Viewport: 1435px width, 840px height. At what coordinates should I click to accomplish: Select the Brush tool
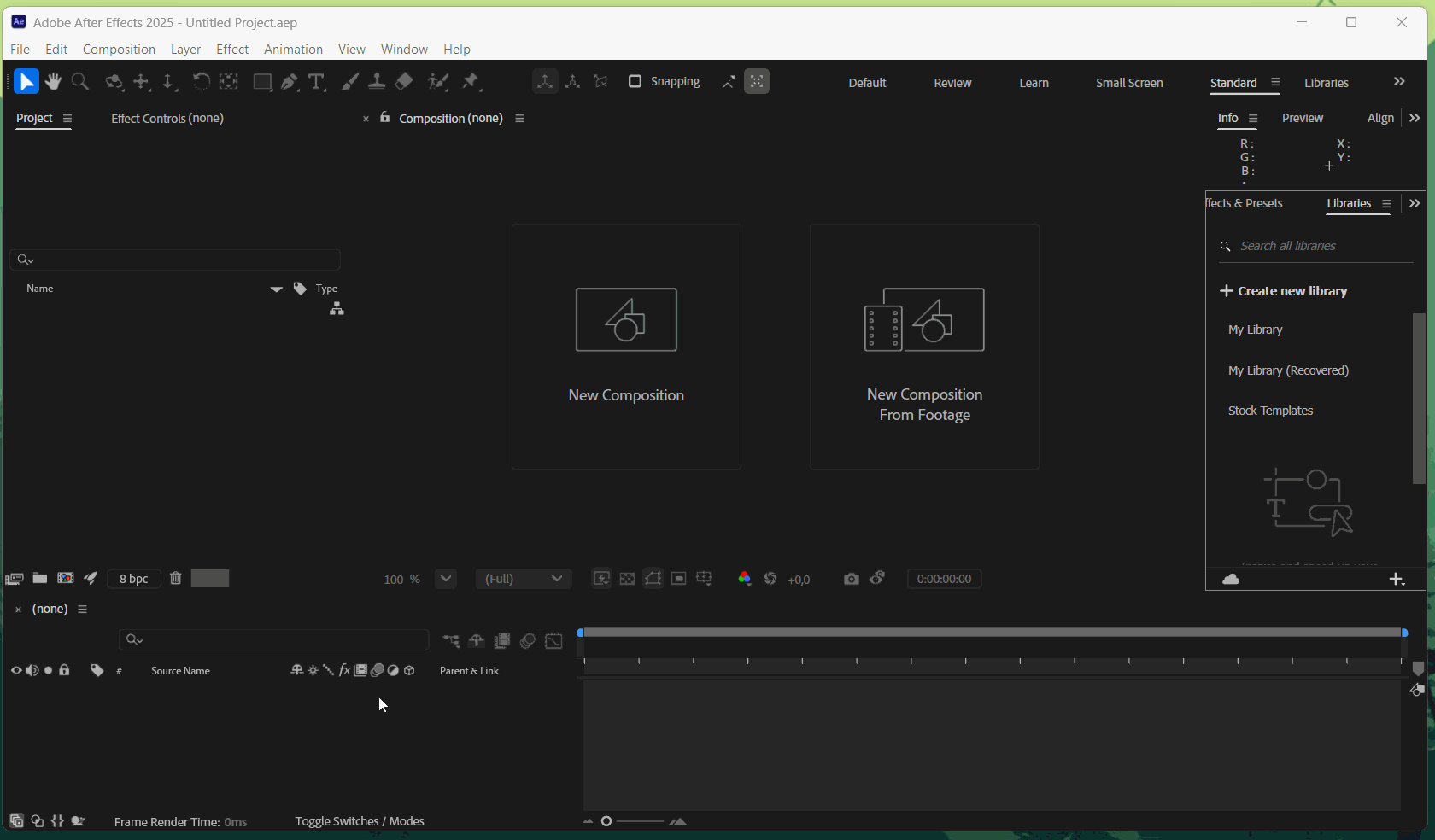pos(350,82)
